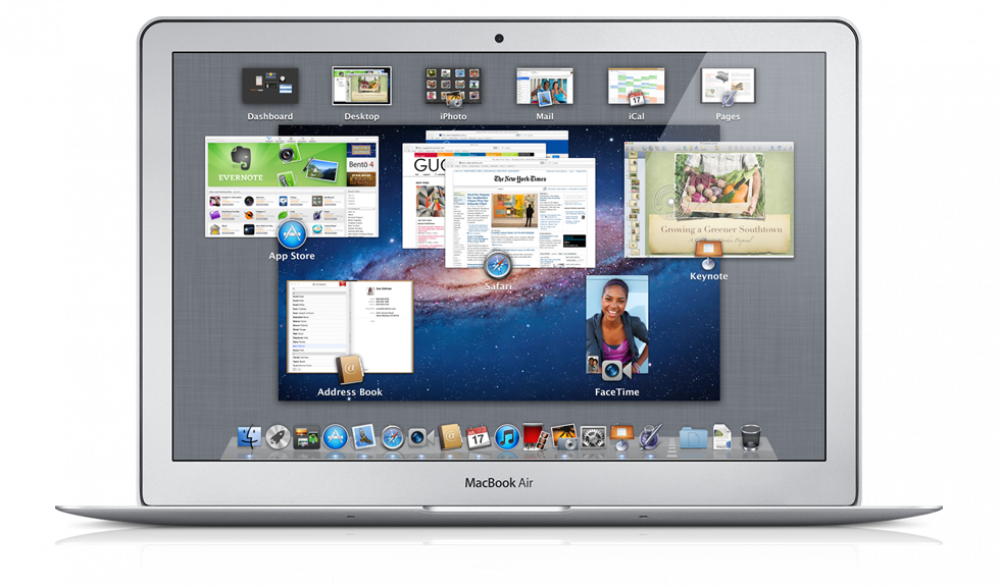
Task: Open the App Store icon in the Dock
Action: [x=335, y=437]
